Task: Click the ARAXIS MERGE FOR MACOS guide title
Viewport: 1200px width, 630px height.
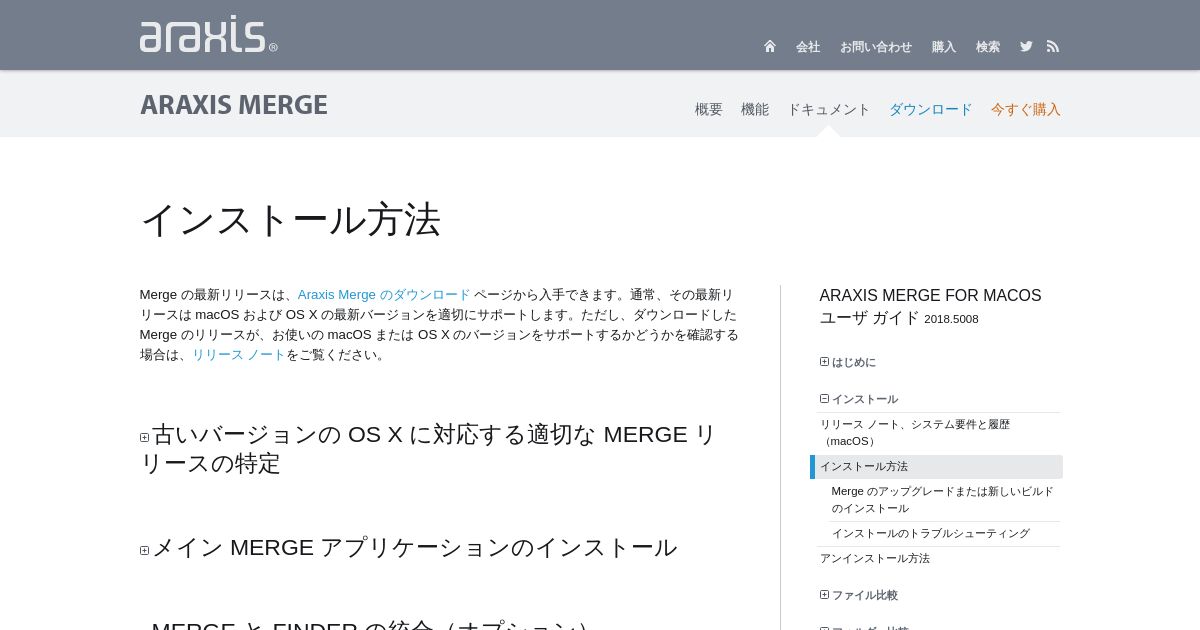Action: (x=930, y=296)
